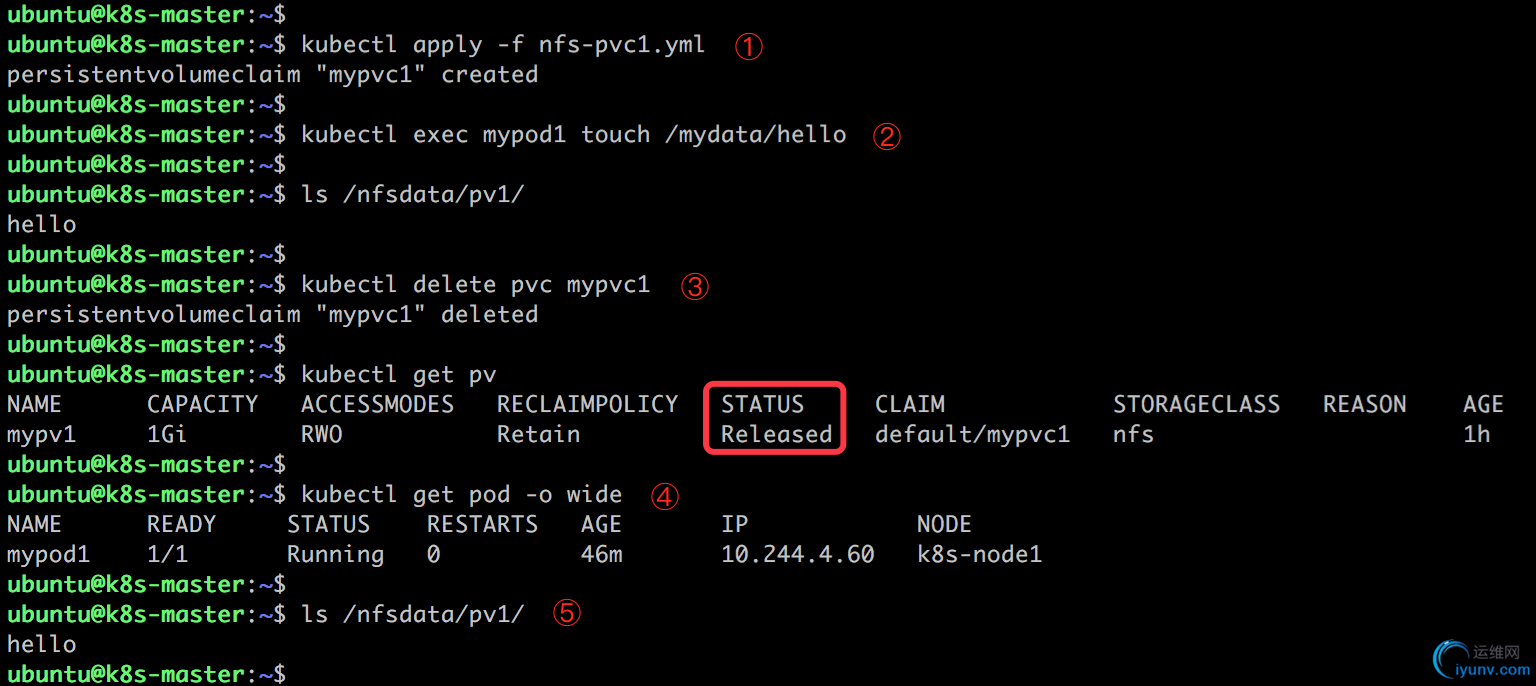Image resolution: width=1536 pixels, height=686 pixels.
Task: Click the RECLAIMPOLICY column header
Action: point(588,404)
